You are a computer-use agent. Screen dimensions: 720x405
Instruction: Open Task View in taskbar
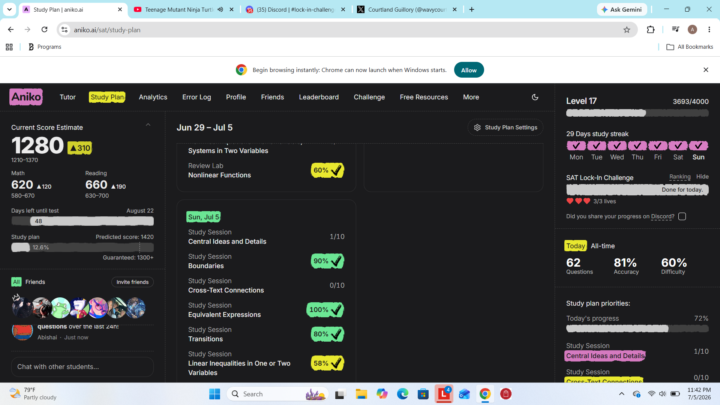point(340,394)
